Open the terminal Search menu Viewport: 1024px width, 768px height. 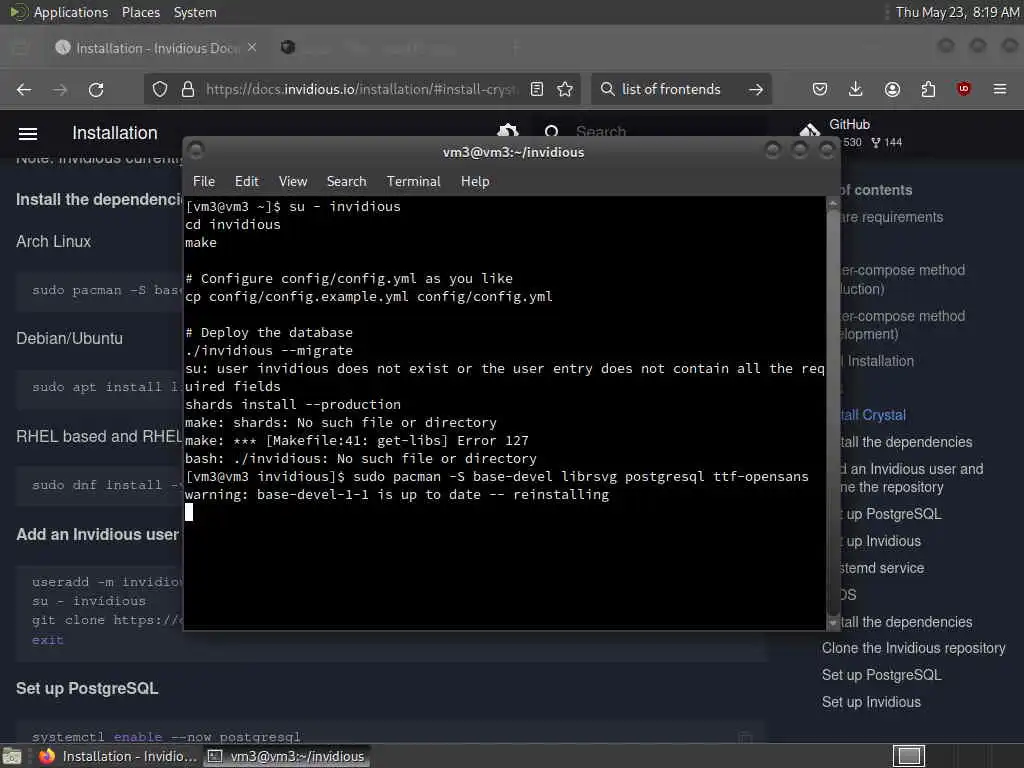346,182
